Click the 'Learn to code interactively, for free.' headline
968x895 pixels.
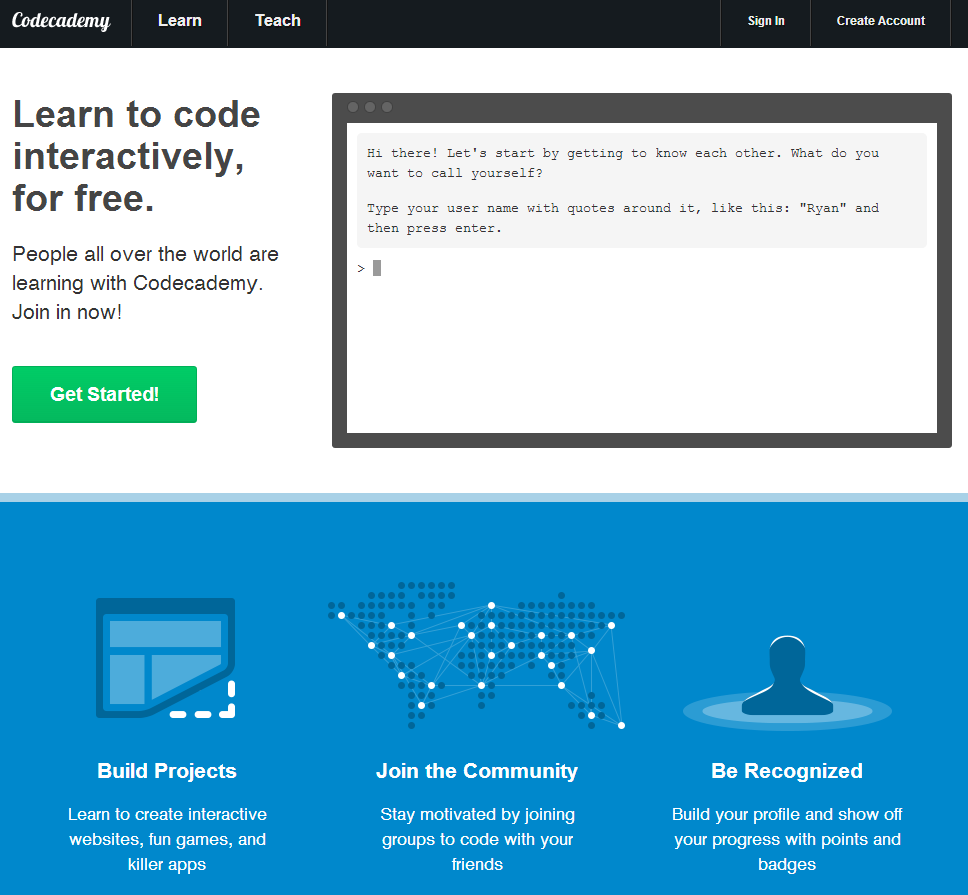(137, 156)
